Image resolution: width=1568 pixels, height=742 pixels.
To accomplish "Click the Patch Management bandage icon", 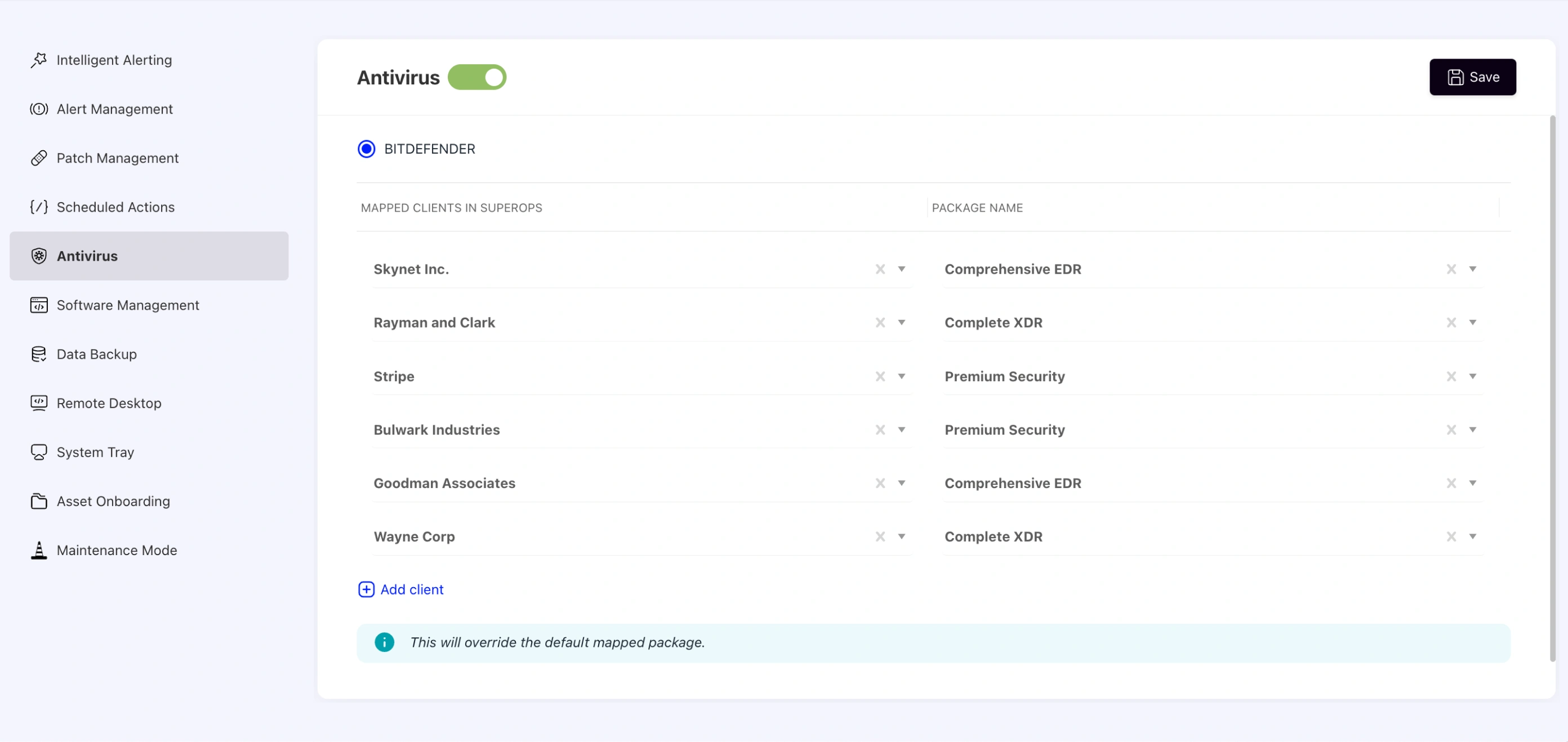I will point(39,158).
